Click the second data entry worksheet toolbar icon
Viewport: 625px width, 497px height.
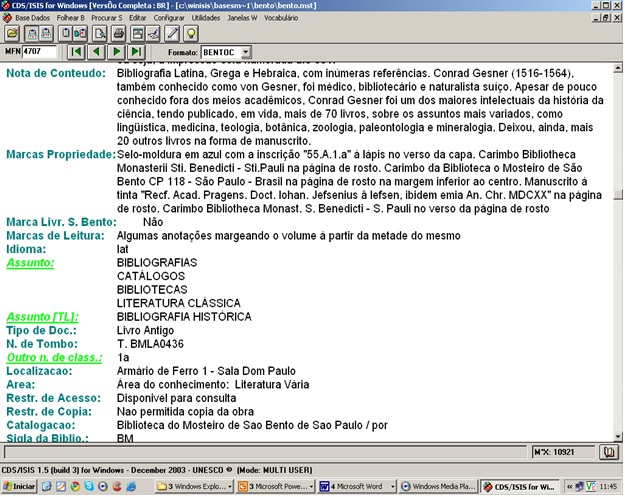click(x=46, y=33)
